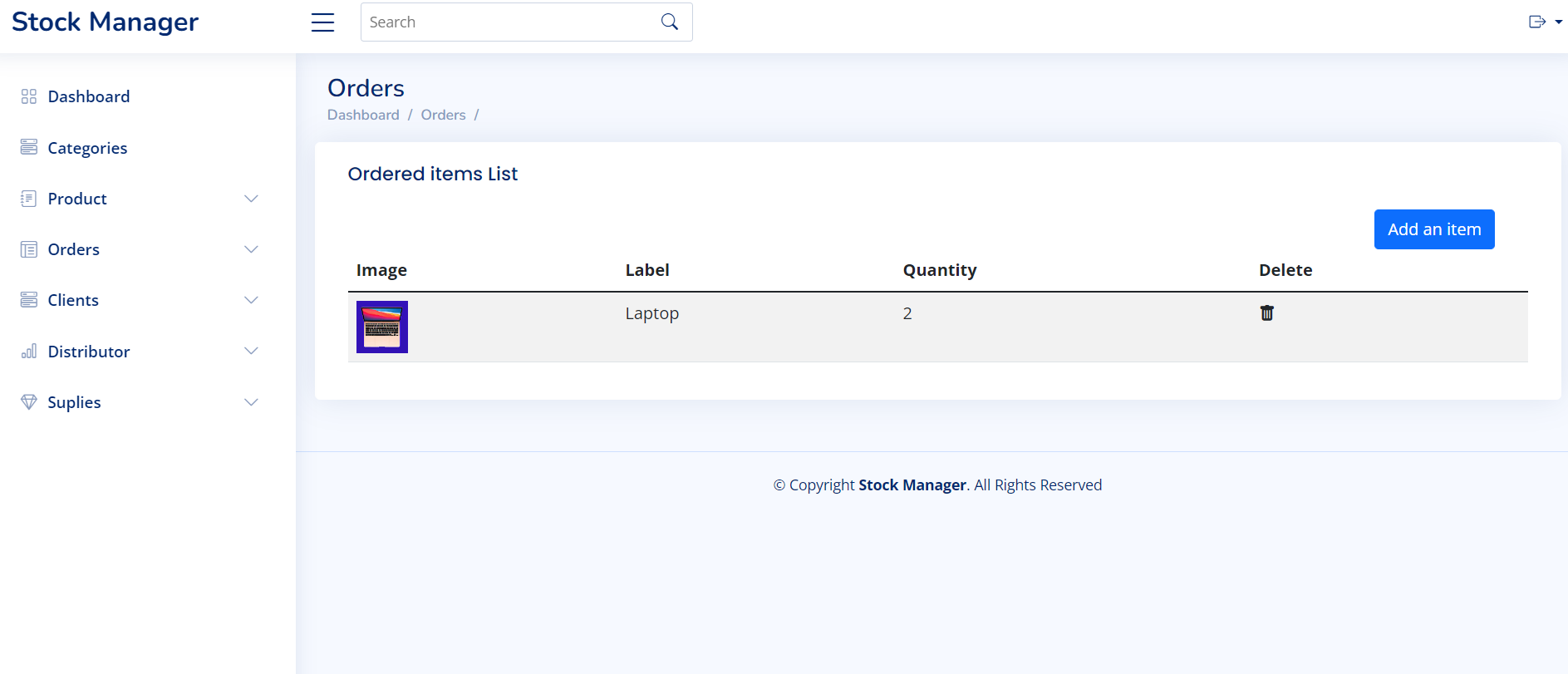Click the Distributor bar-chart icon

(29, 352)
